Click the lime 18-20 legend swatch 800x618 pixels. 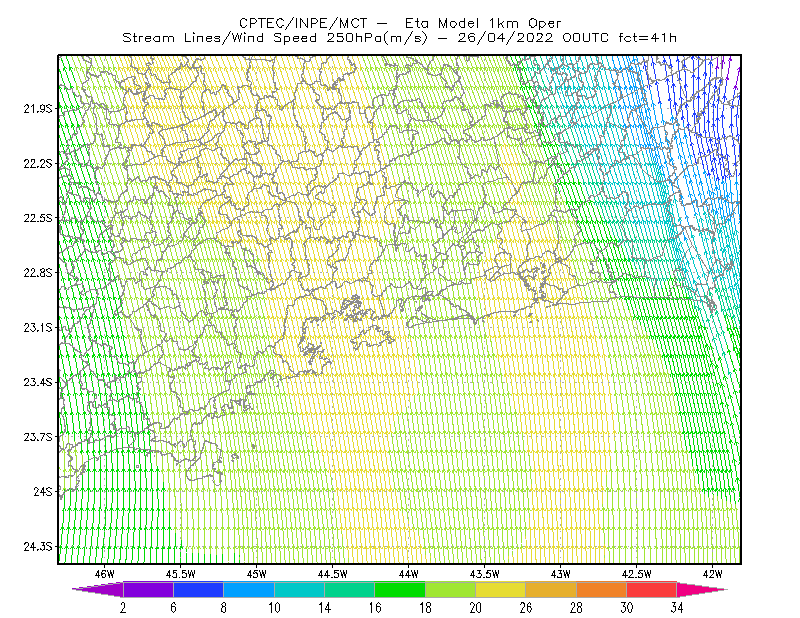click(x=451, y=589)
